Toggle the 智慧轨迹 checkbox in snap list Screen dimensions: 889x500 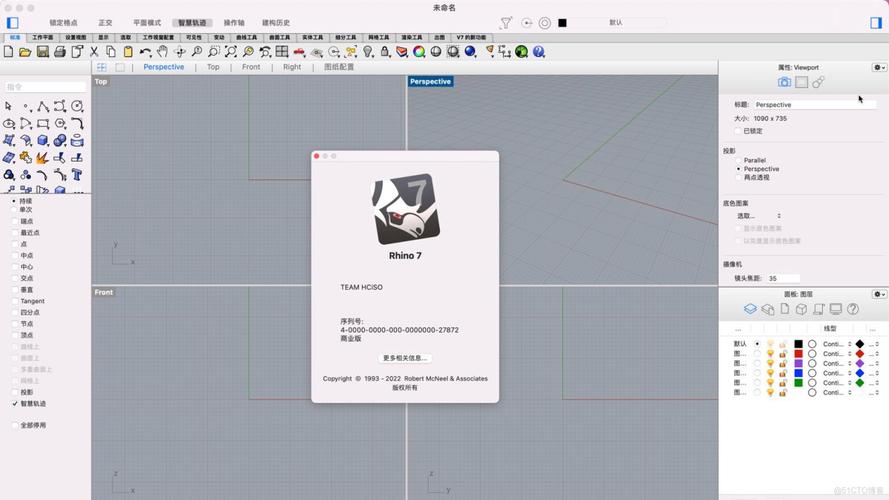(15, 404)
